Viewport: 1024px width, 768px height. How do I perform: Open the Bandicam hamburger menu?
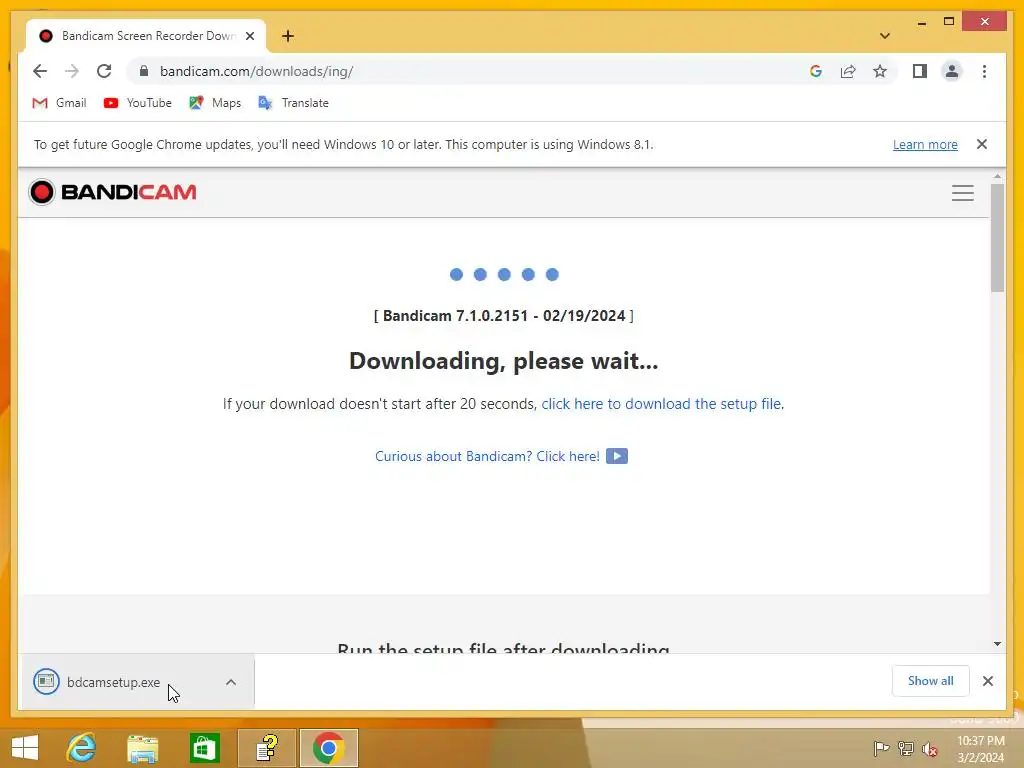coord(963,193)
